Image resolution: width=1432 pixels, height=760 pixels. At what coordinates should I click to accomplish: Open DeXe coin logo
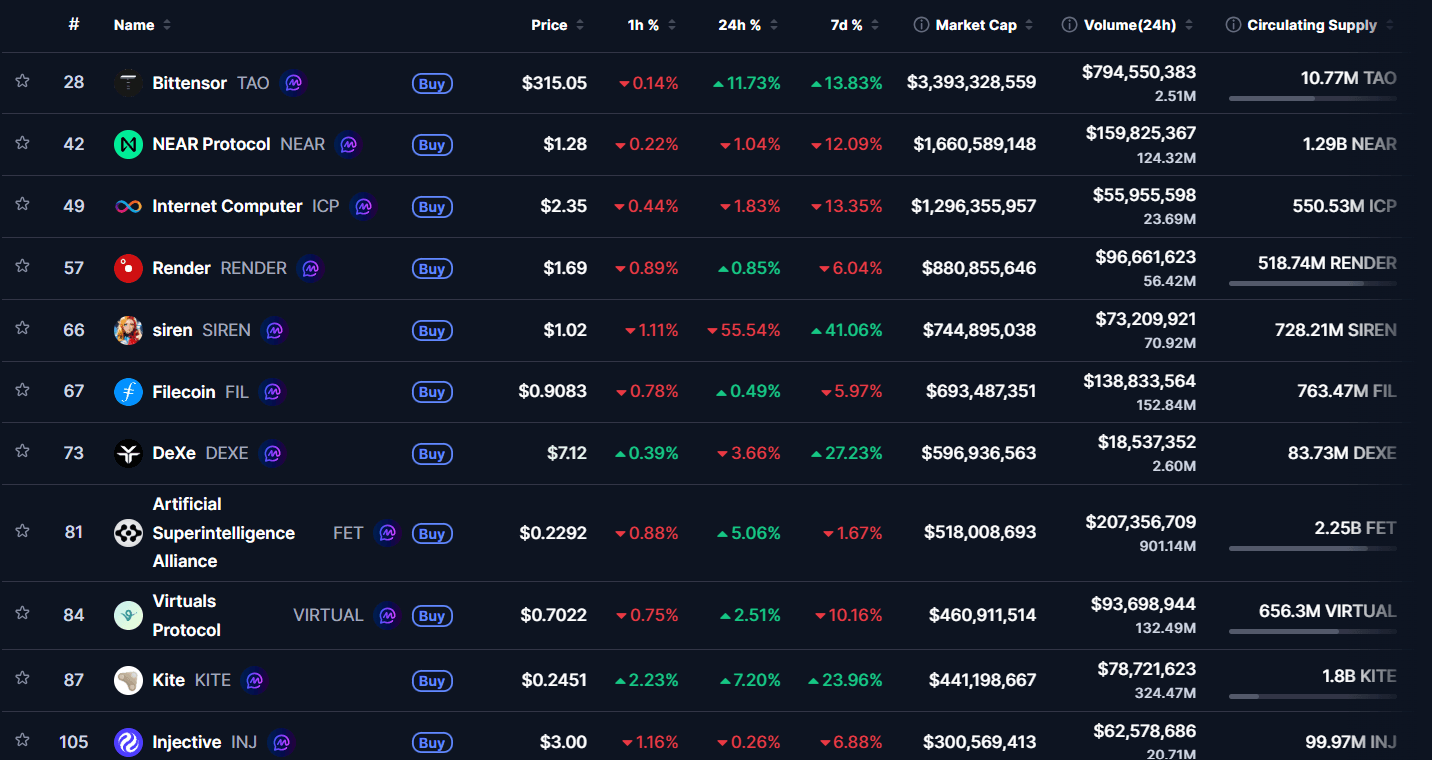128,454
